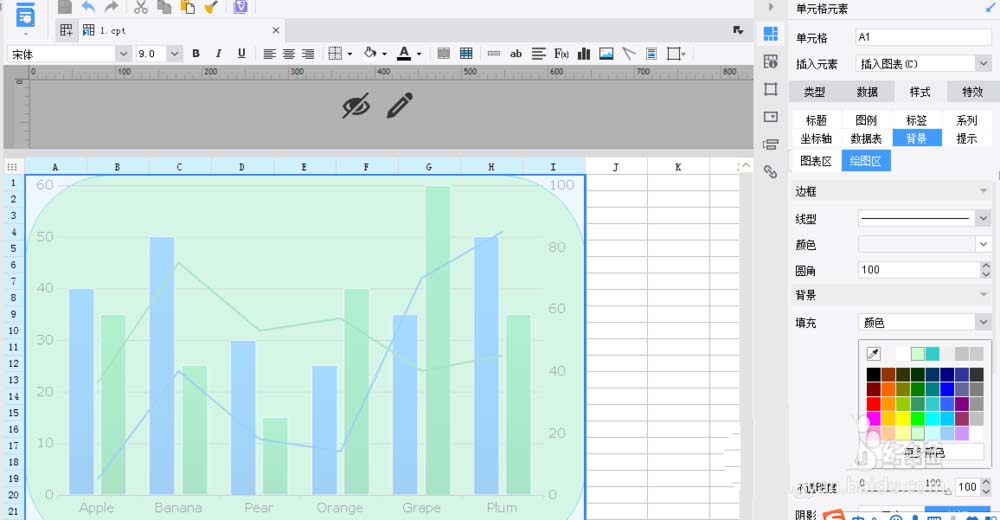1000x520 pixels.
Task: Open the purple preview icon
Action: pyautogui.click(x=240, y=7)
